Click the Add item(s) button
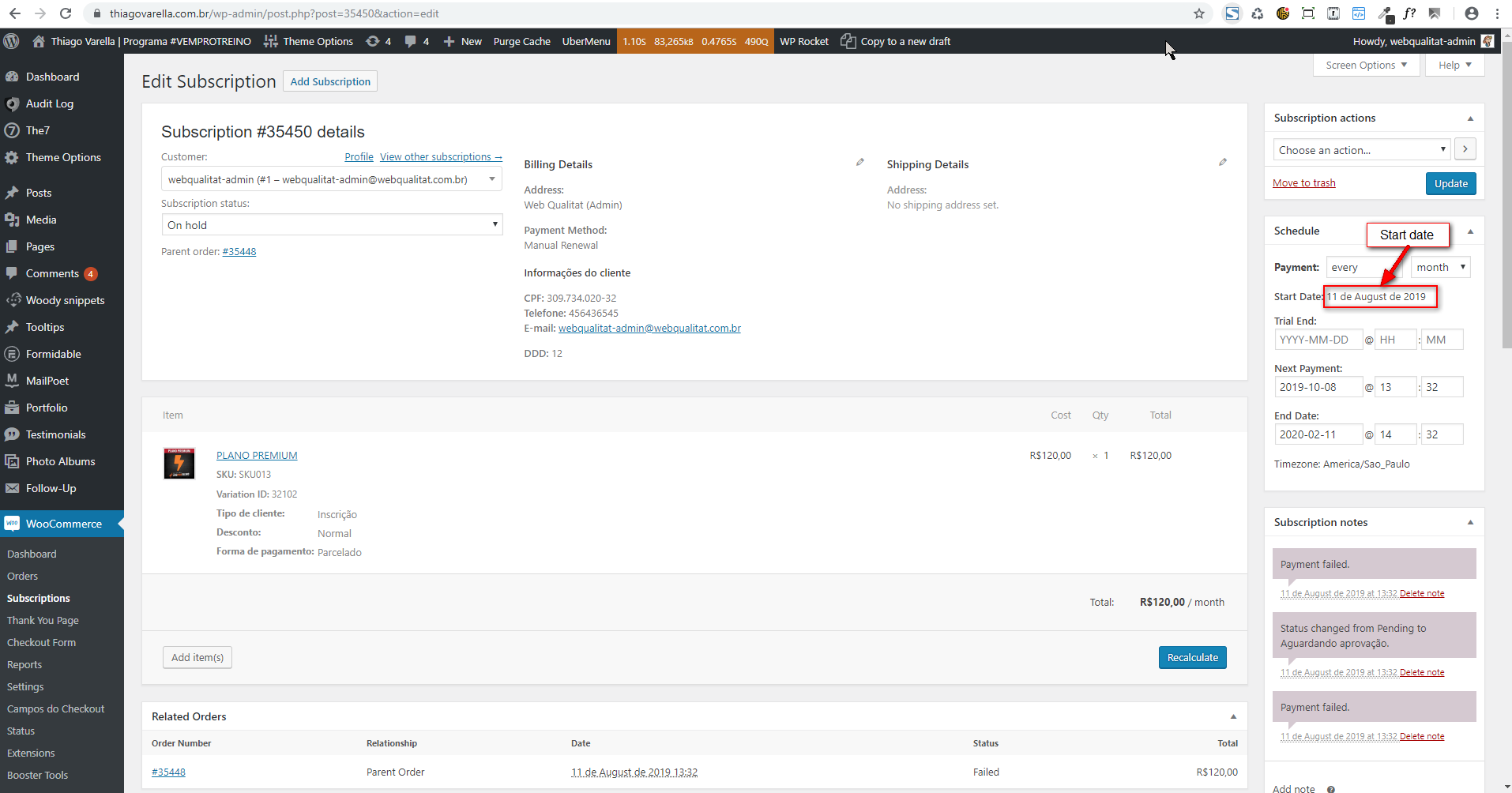The image size is (1512, 793). (197, 657)
